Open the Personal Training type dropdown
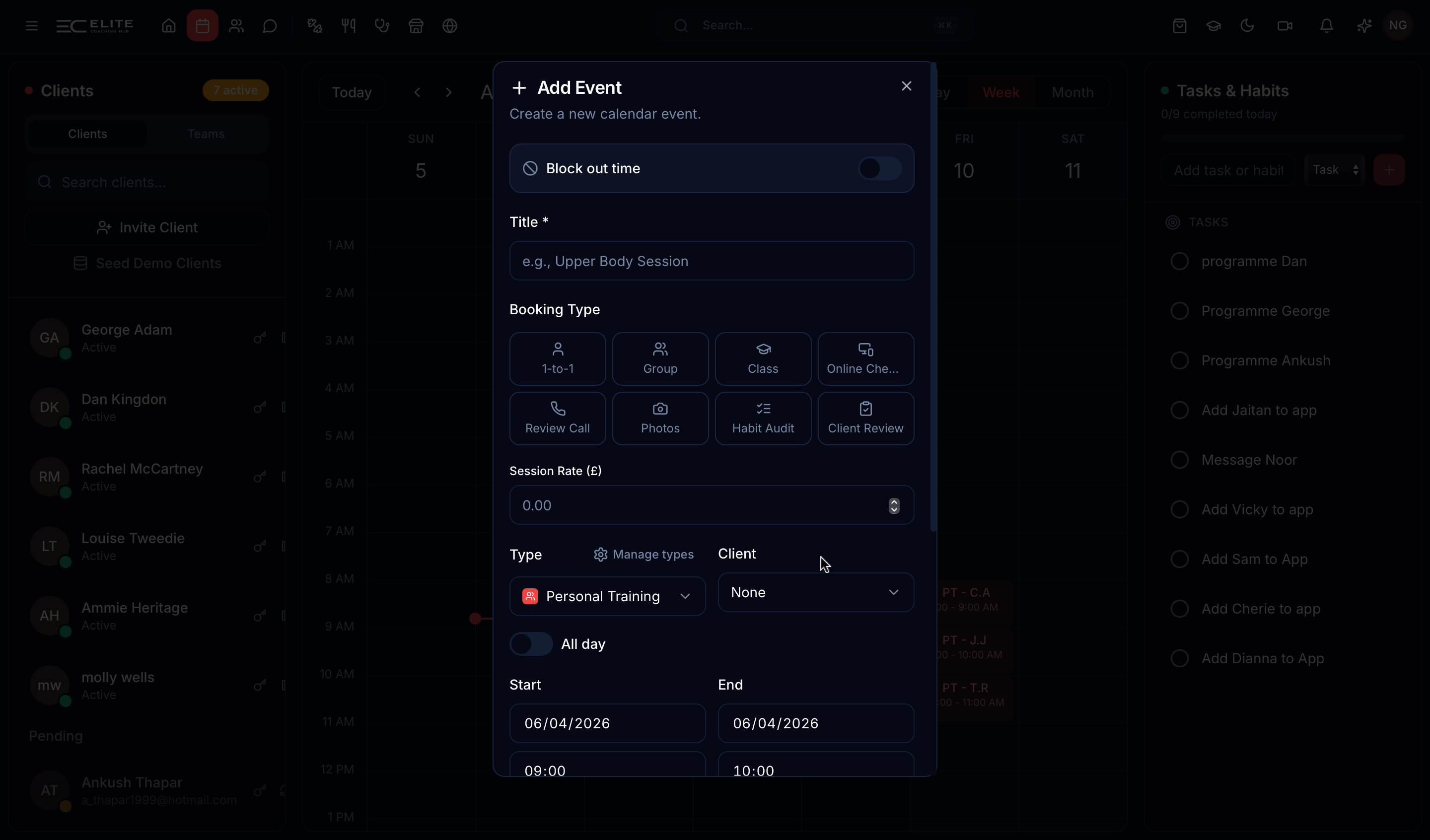 coord(607,596)
